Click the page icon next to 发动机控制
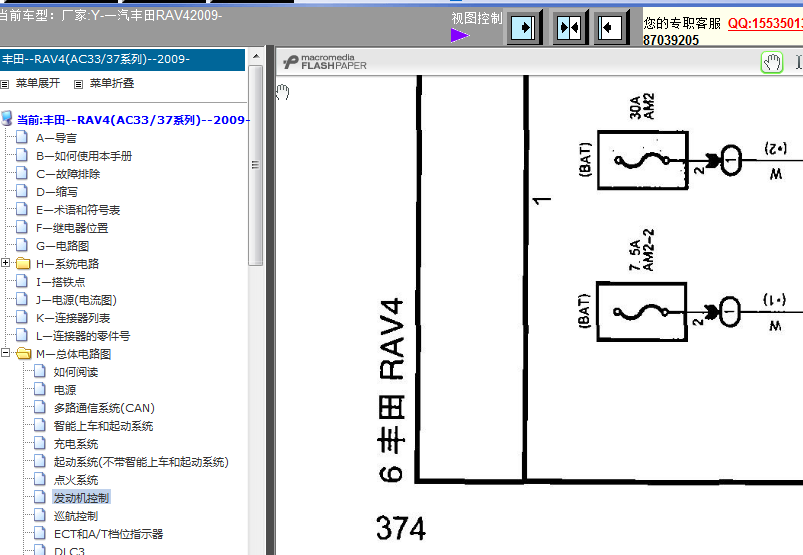 [40, 497]
